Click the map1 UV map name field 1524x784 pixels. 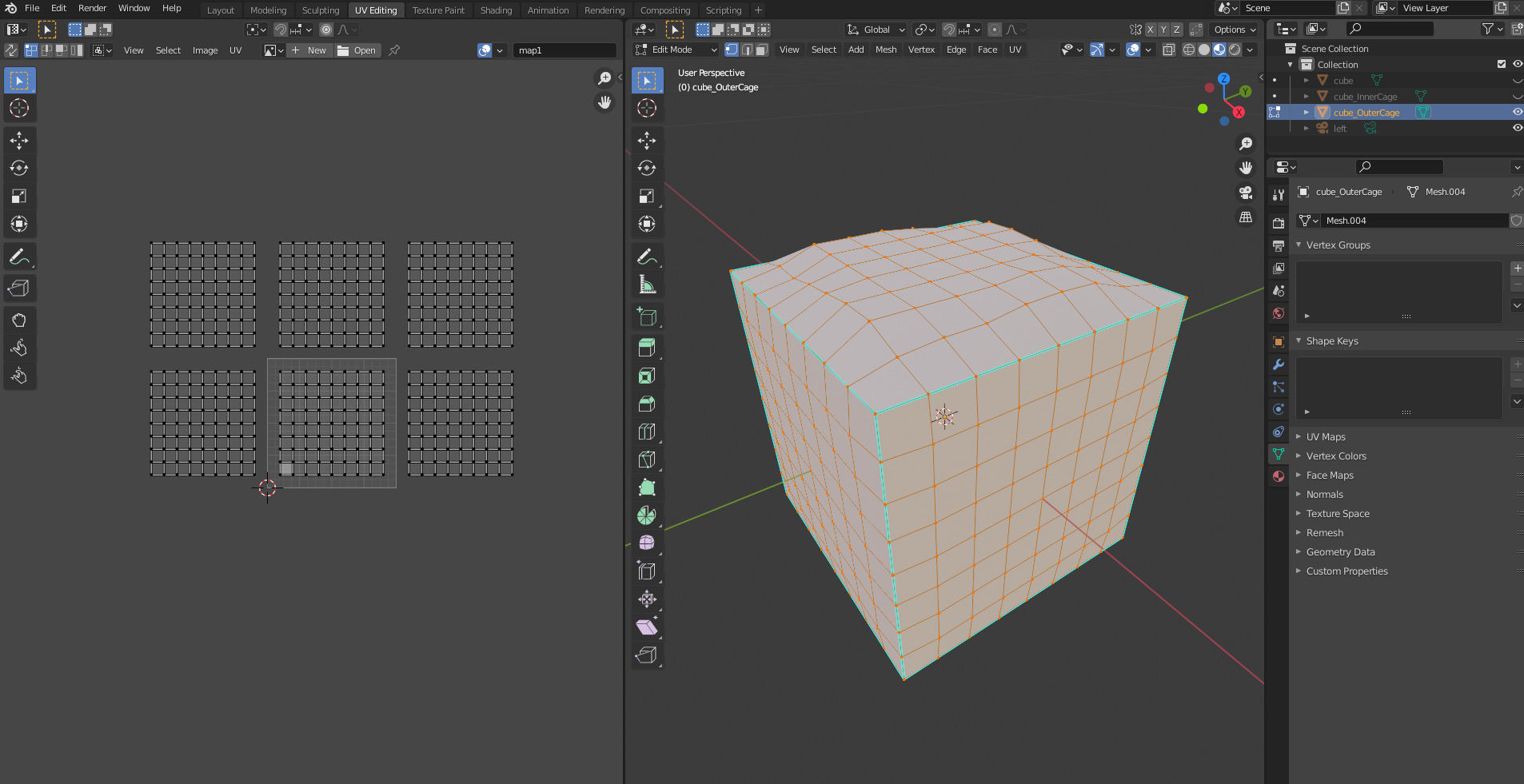point(564,50)
